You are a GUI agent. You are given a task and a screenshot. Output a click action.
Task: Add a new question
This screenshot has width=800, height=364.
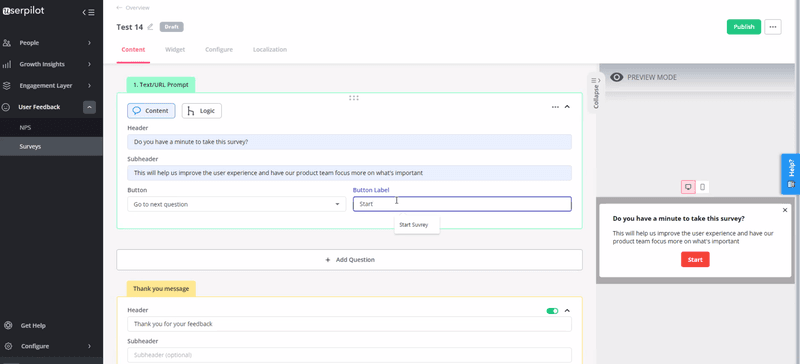click(x=349, y=259)
